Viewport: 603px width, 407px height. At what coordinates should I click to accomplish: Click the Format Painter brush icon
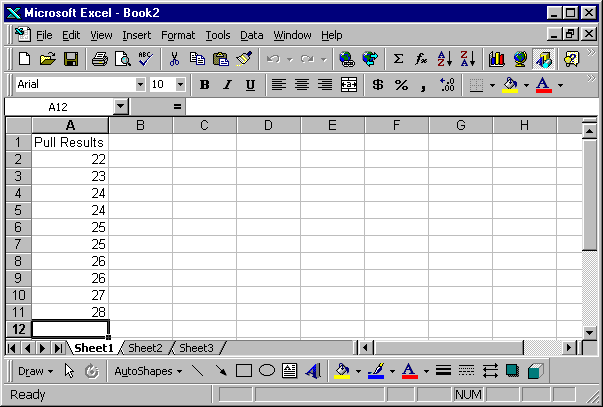click(x=244, y=59)
